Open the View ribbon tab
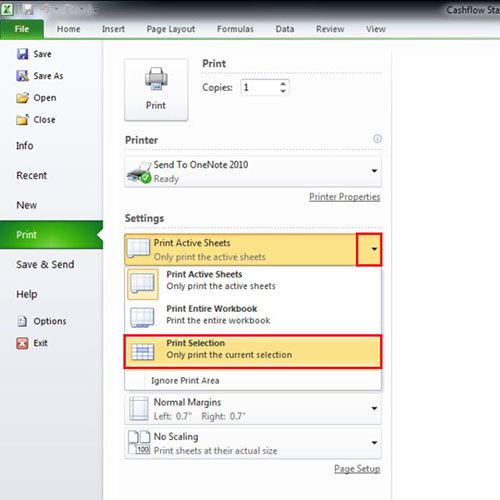500x500 pixels. click(x=376, y=29)
